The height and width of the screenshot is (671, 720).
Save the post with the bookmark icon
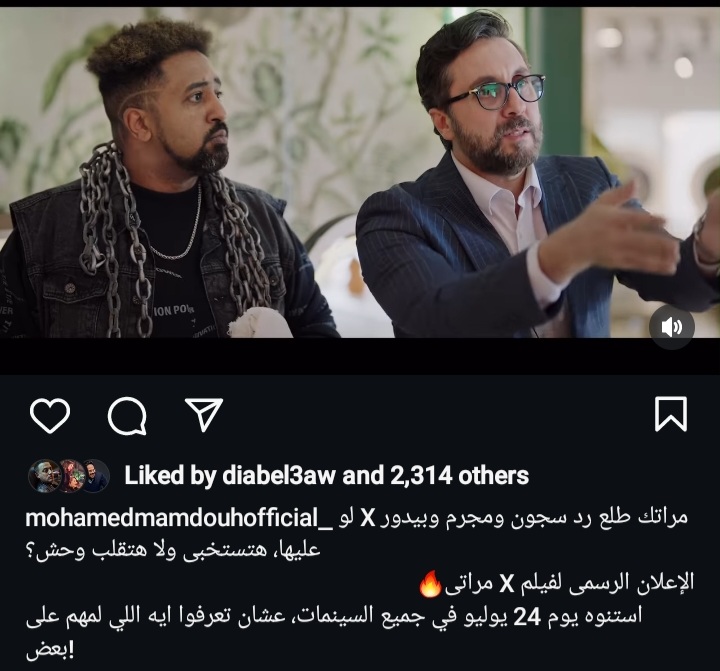(671, 415)
